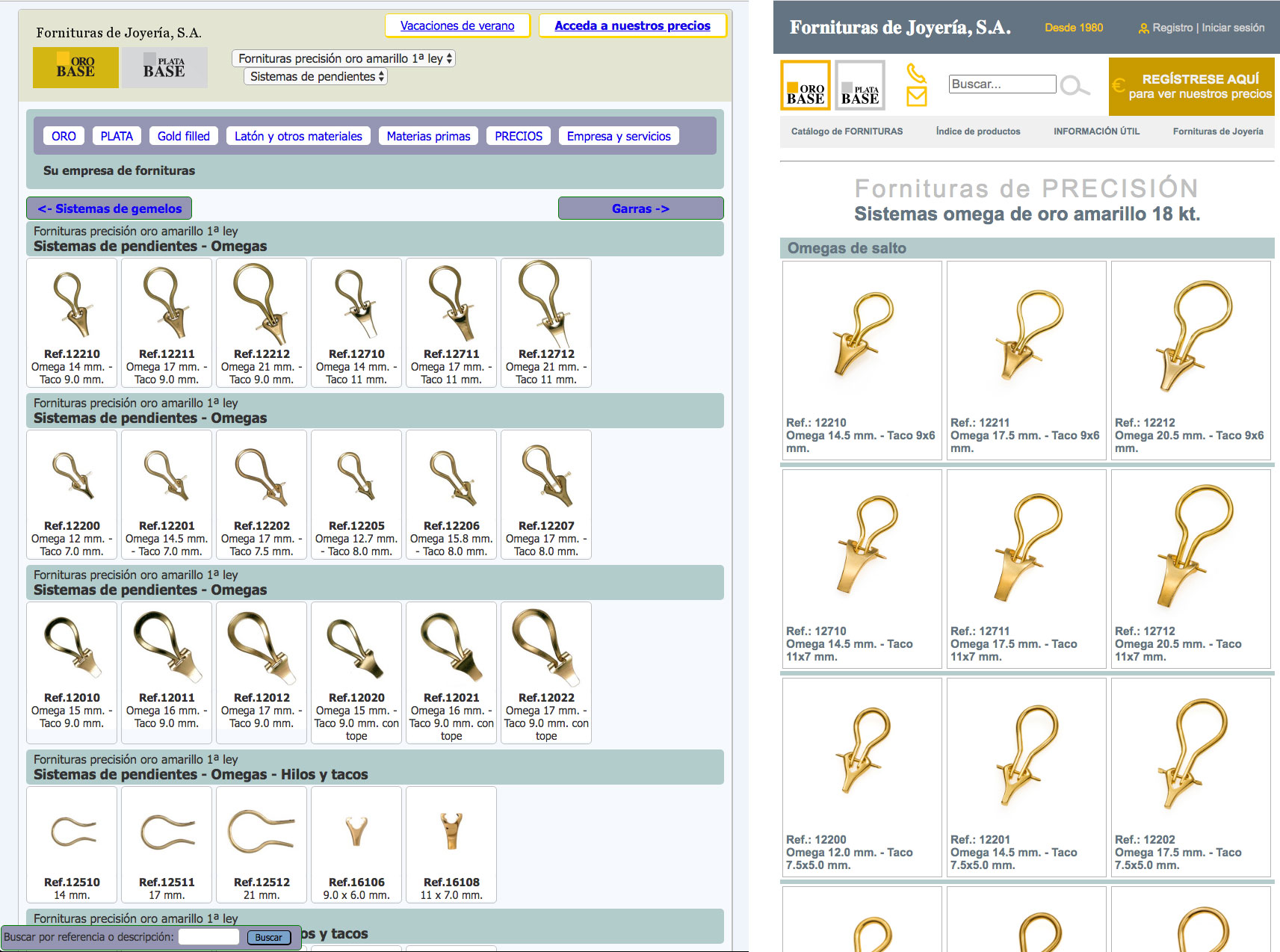Open Ref.: 12210 card in right page
The height and width of the screenshot is (952, 1280).
[862, 360]
